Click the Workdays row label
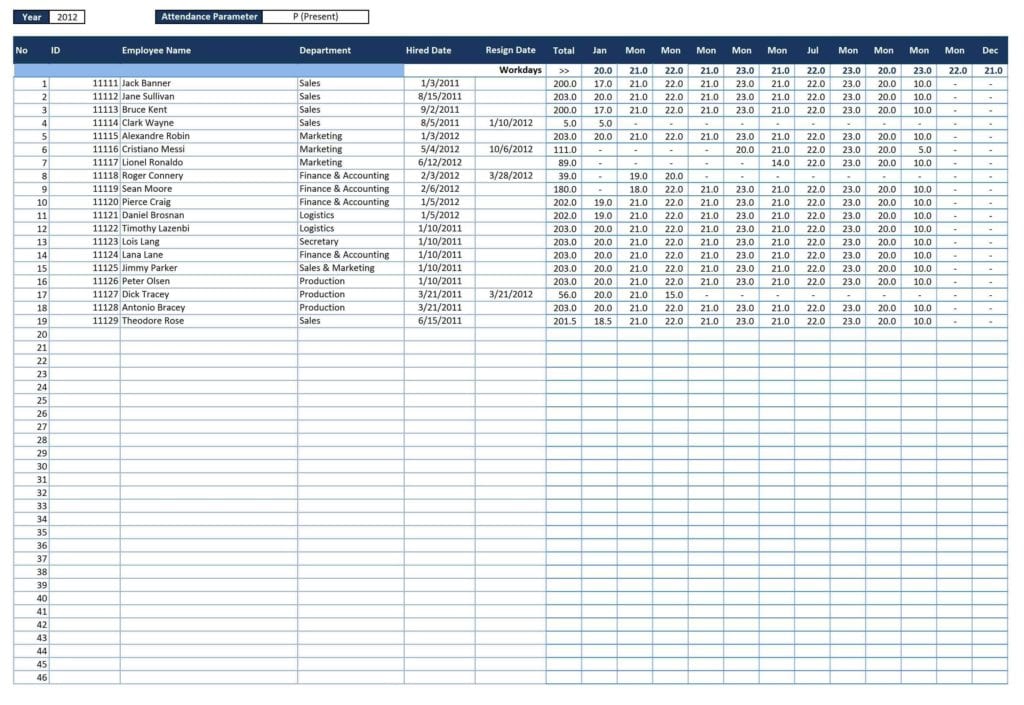This screenshot has height=705, width=1024. click(x=520, y=70)
